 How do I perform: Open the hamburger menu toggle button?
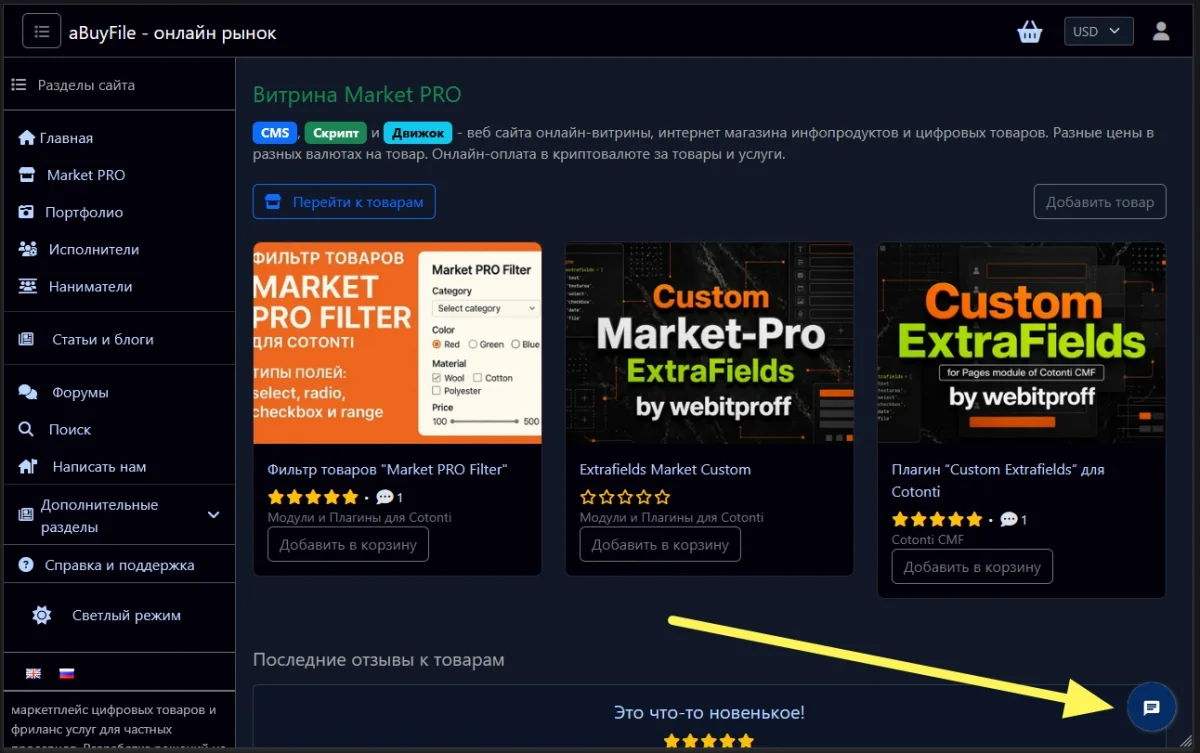tap(41, 31)
